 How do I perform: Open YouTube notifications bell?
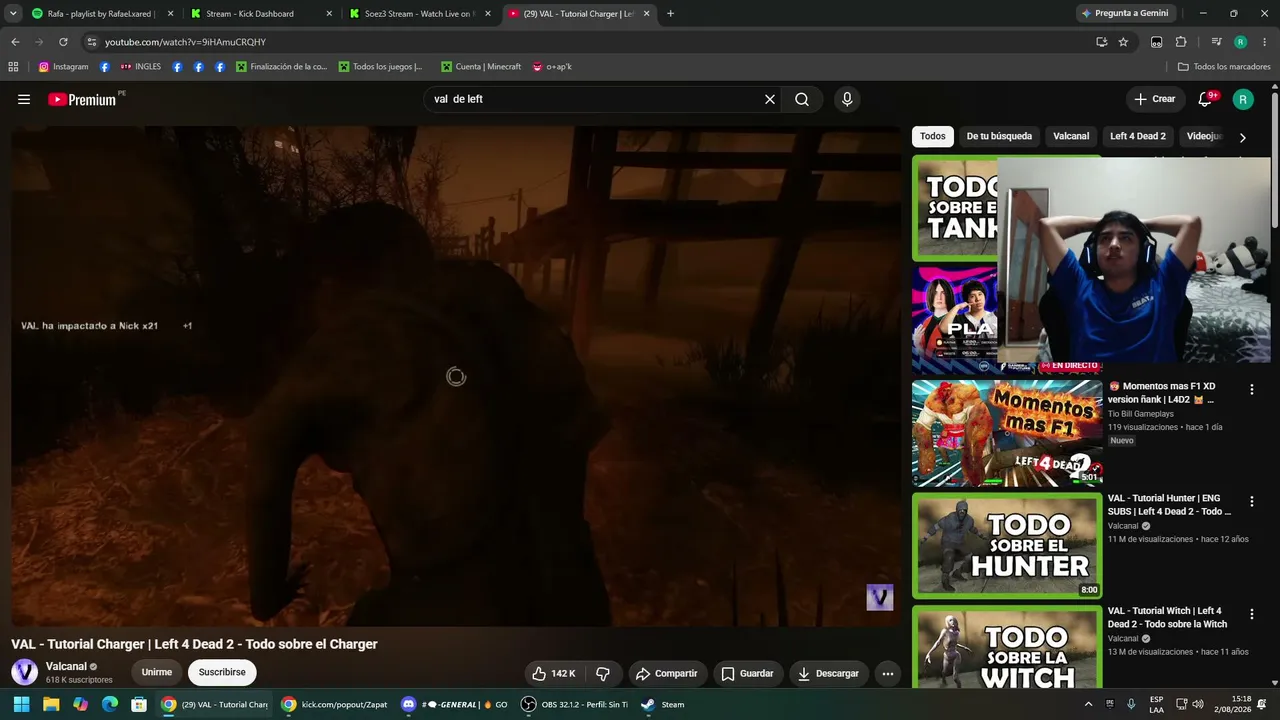[x=1206, y=99]
